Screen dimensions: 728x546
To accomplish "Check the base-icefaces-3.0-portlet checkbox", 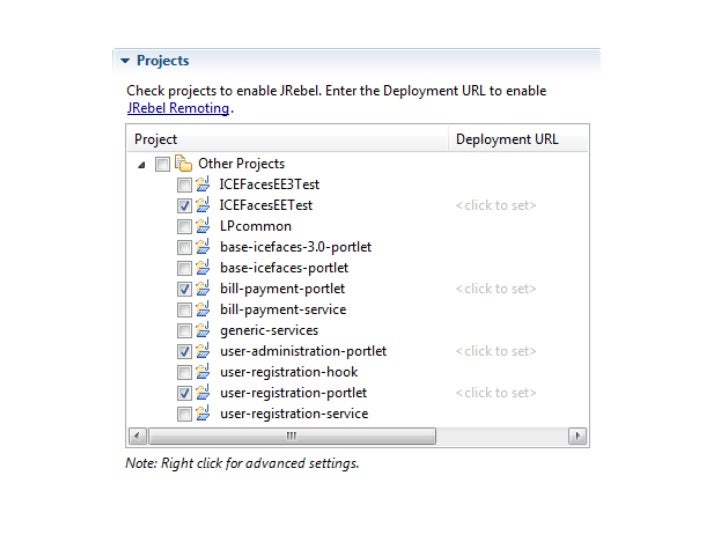I will pos(184,247).
